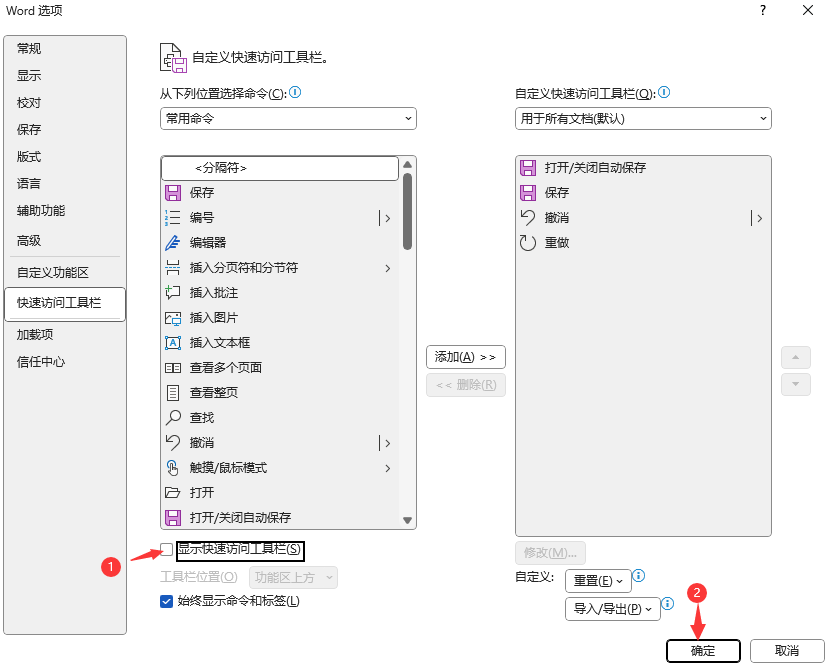This screenshot has width=828, height=670.
Task: Click the command list scrollbar down arrow
Action: coord(407,520)
